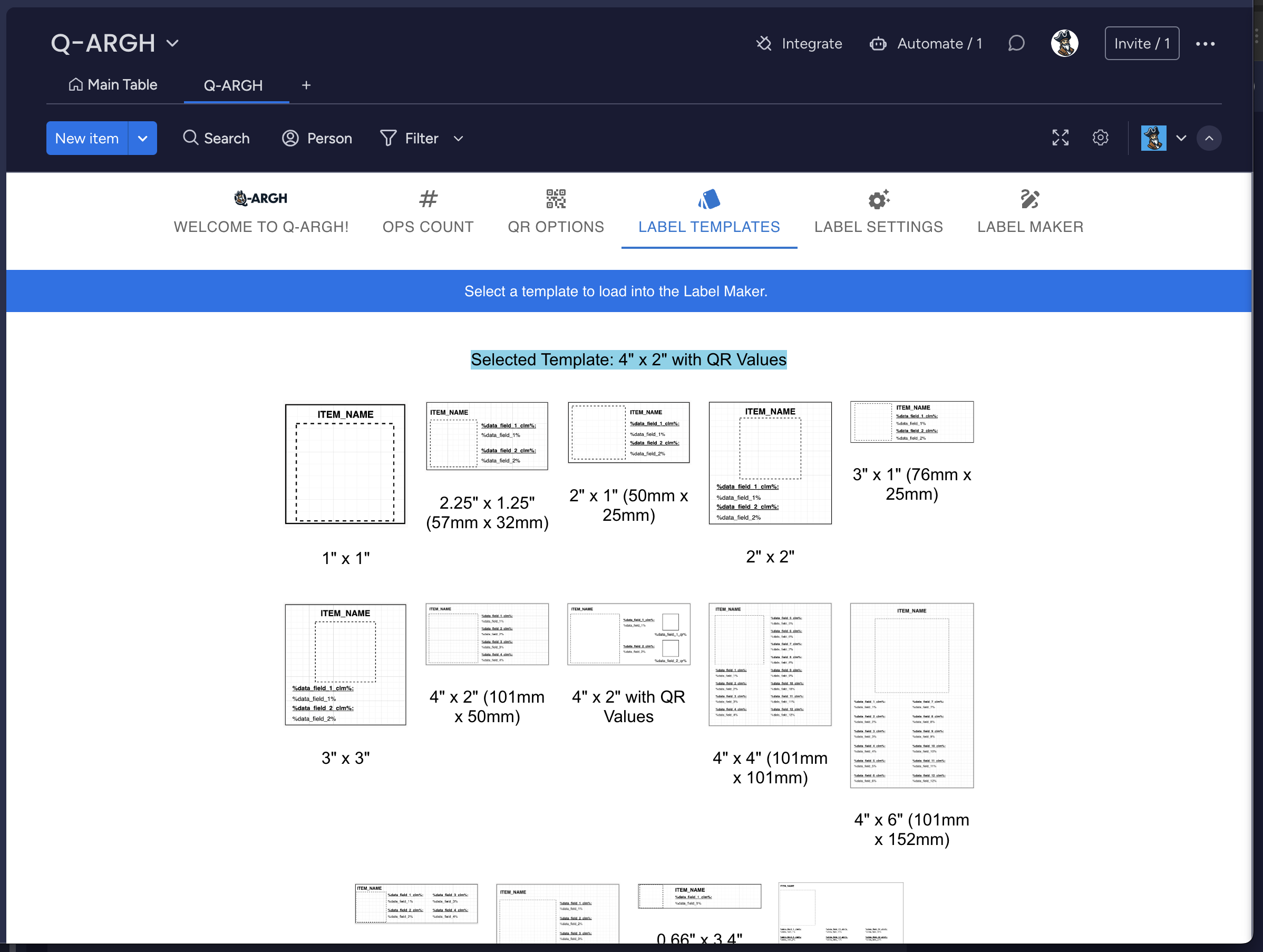The image size is (1263, 952).
Task: Collapse the header with up-arrow button
Action: pos(1209,138)
